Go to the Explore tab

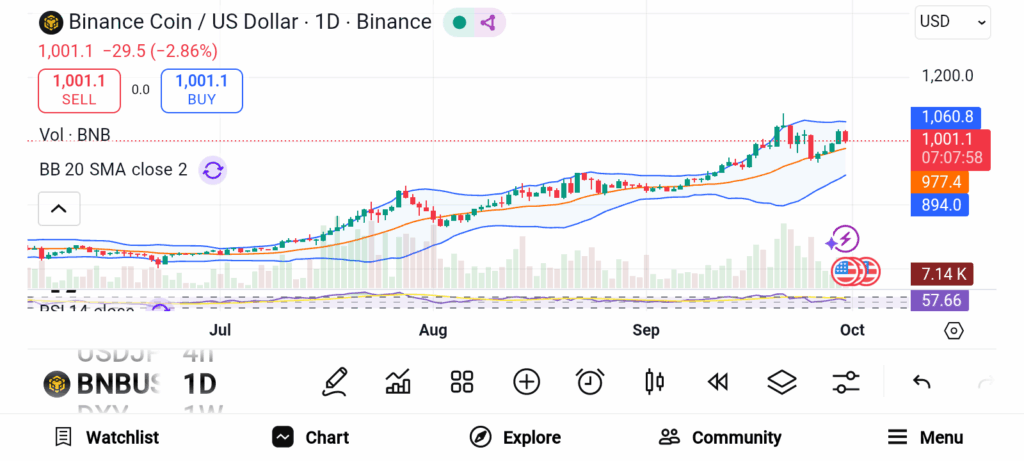point(516,437)
